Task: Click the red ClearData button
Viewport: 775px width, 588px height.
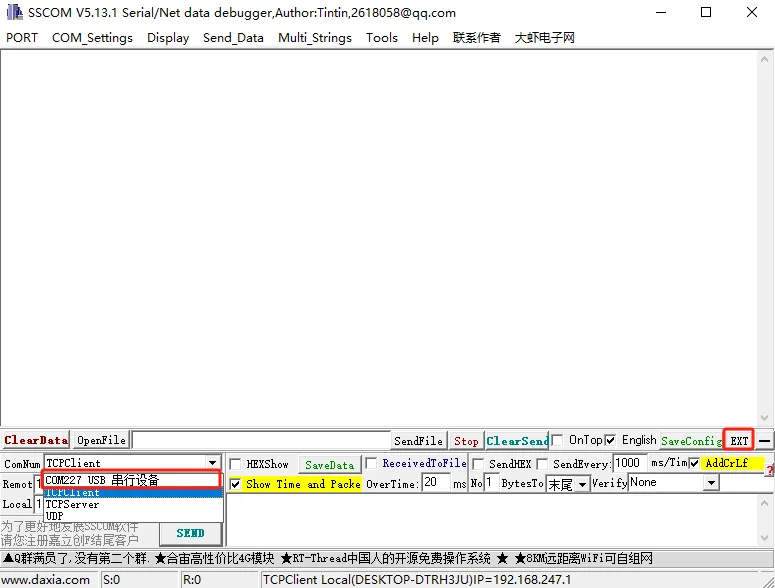Action: [36, 441]
